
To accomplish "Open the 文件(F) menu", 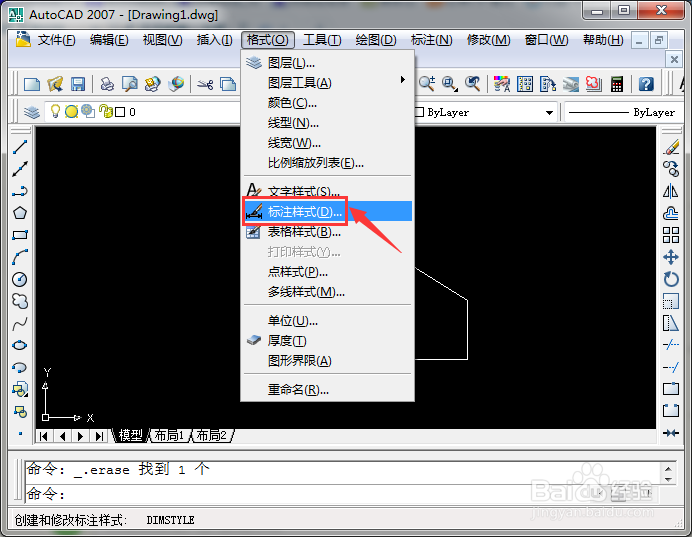I will click(56, 40).
